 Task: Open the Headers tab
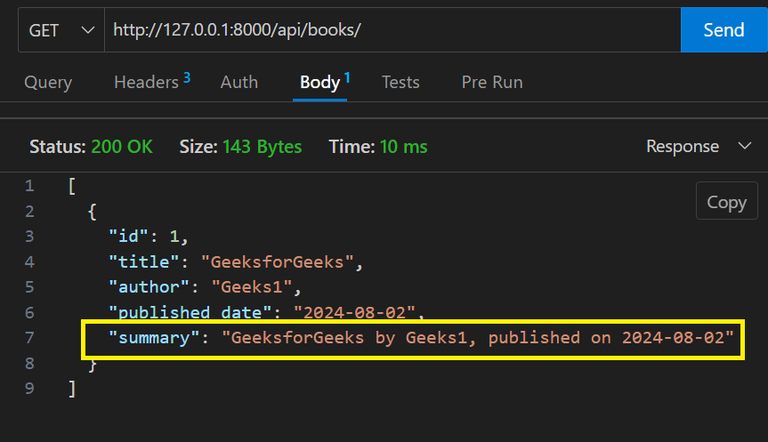point(146,82)
